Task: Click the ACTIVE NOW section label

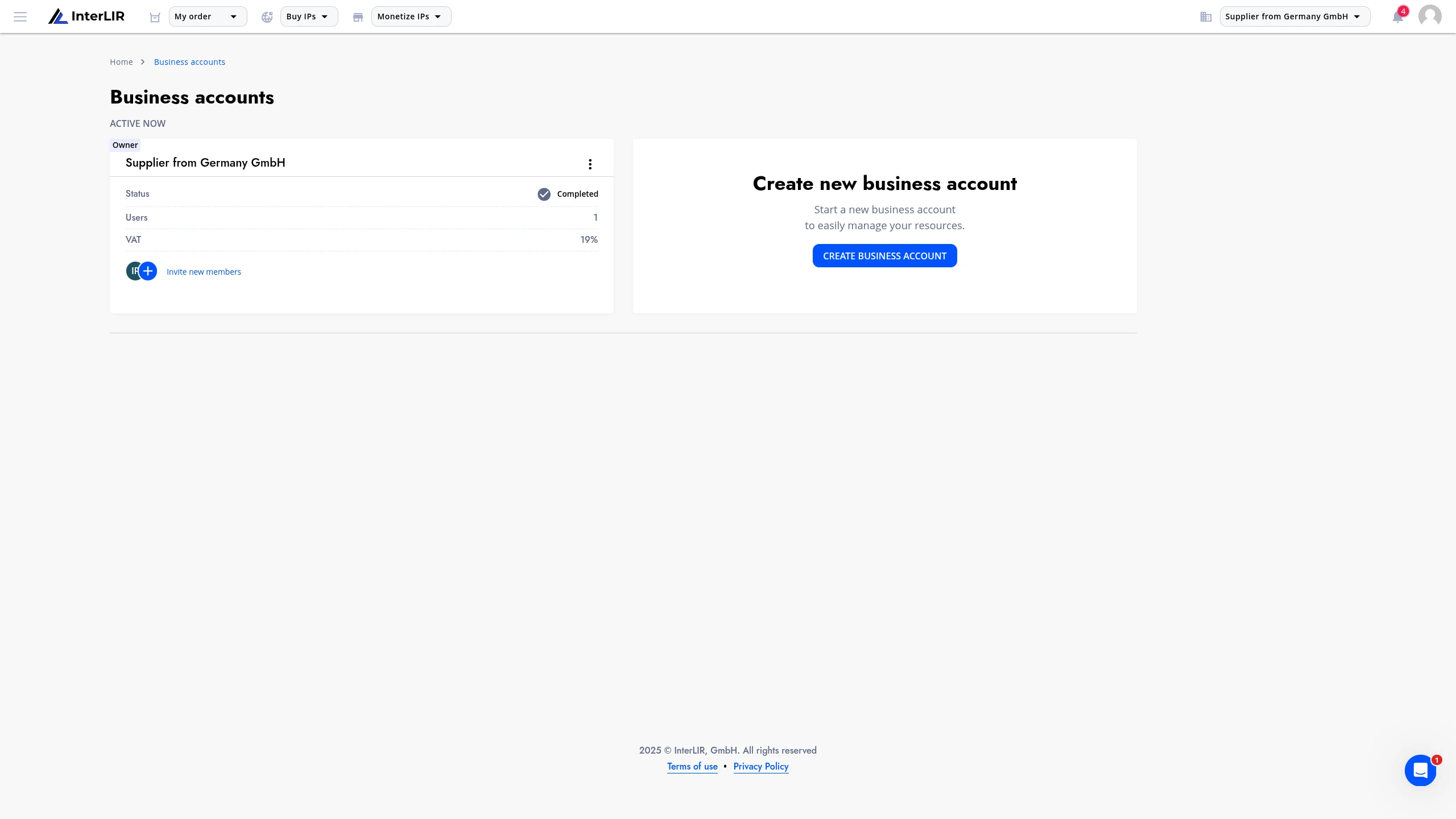Action: 138,123
